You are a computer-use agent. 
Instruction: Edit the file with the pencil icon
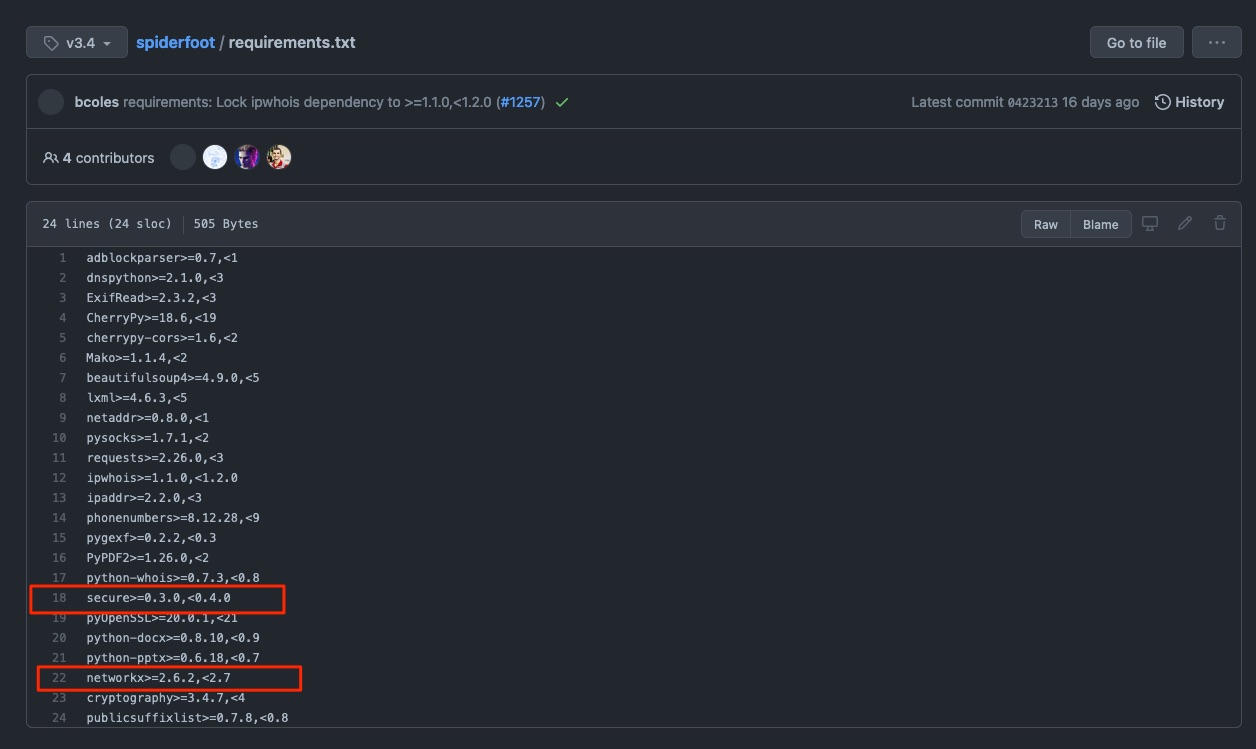coord(1184,223)
